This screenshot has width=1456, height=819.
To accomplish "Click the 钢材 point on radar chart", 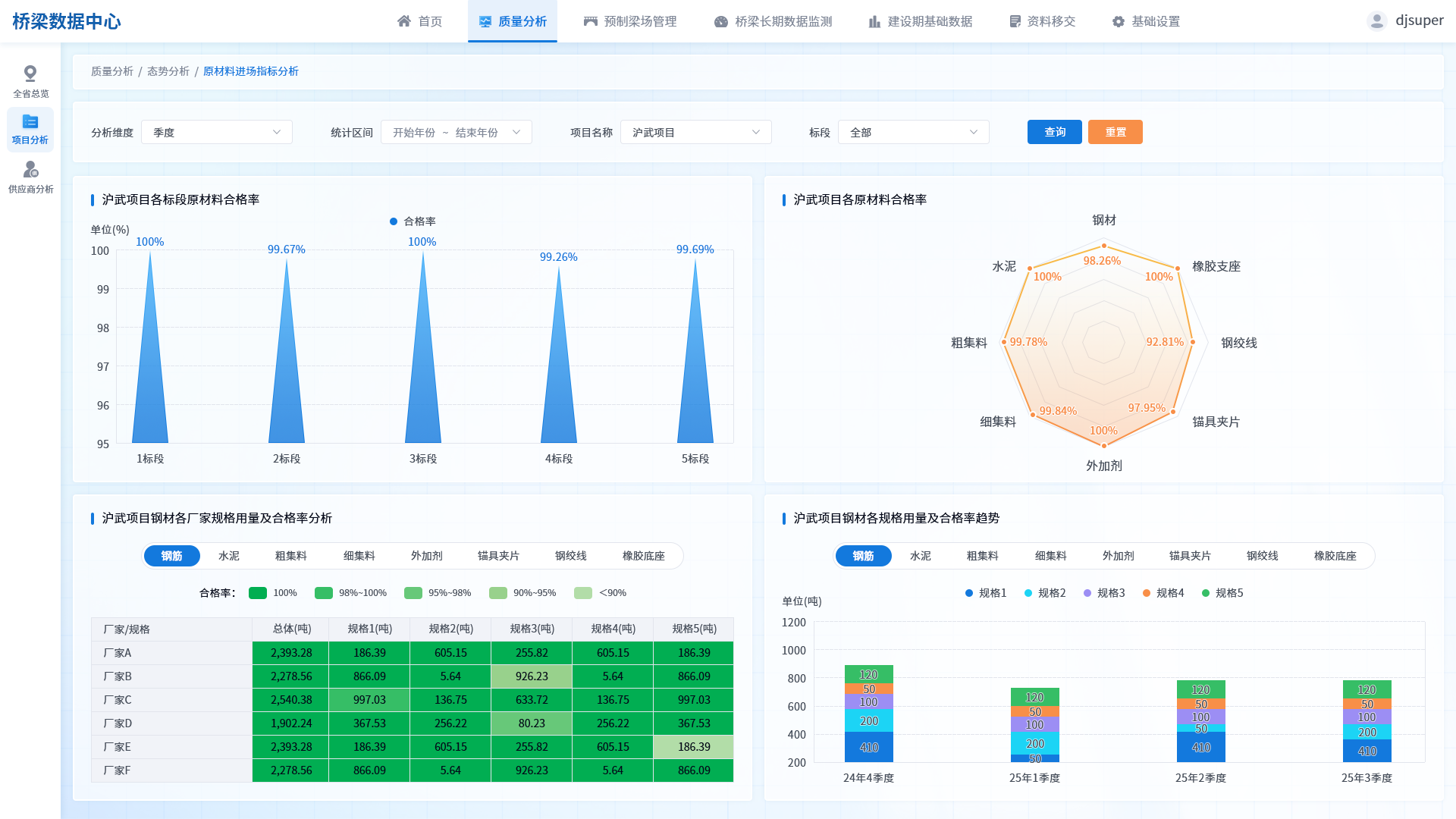I will coord(1104,246).
